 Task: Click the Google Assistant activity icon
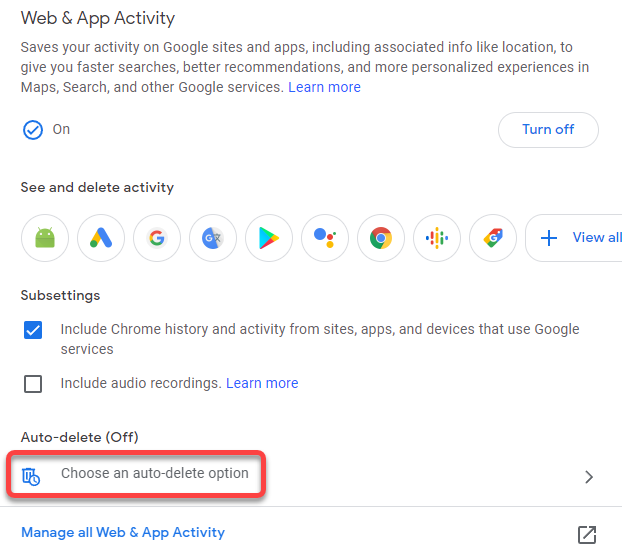[x=325, y=238]
